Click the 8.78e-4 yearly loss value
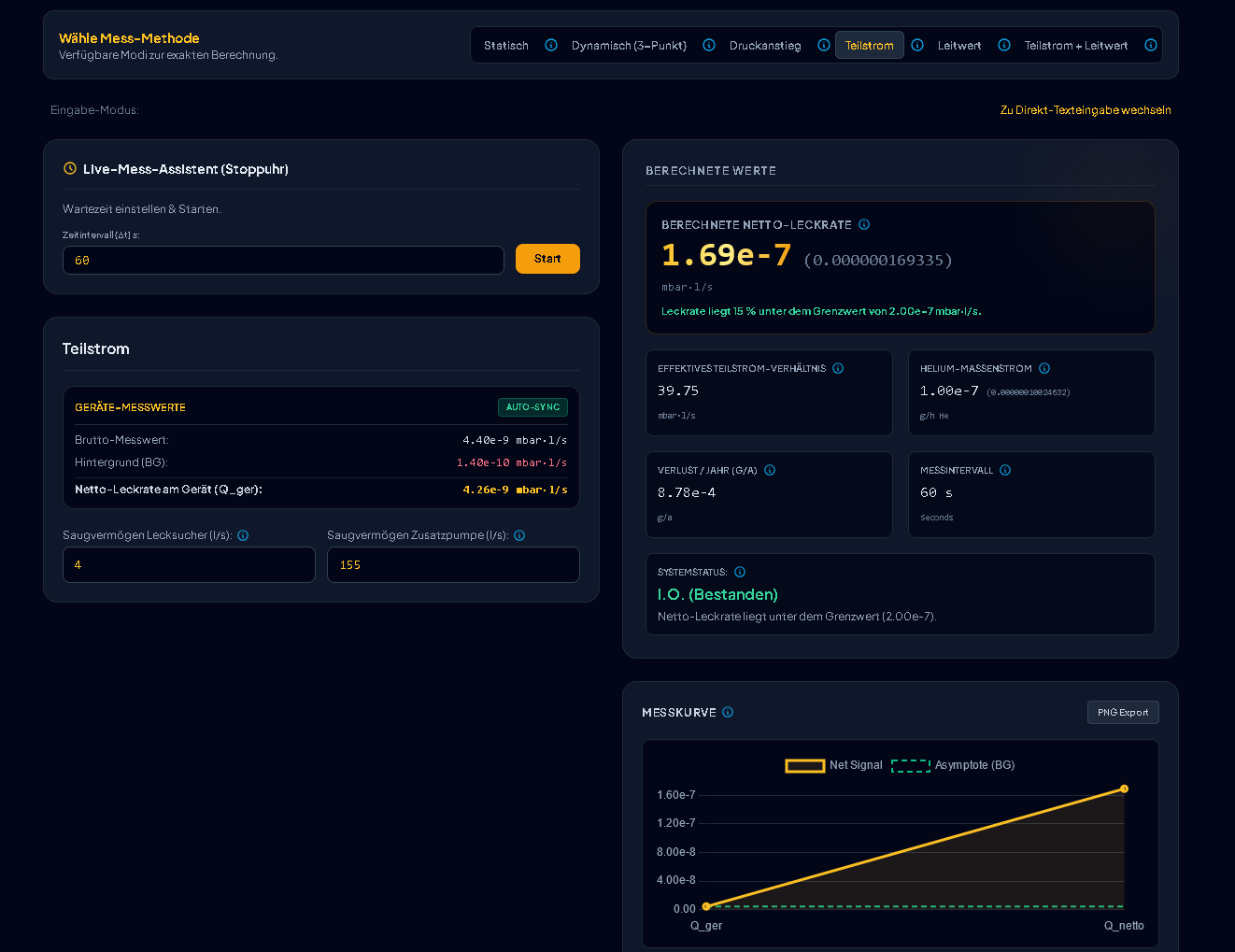 coord(687,492)
